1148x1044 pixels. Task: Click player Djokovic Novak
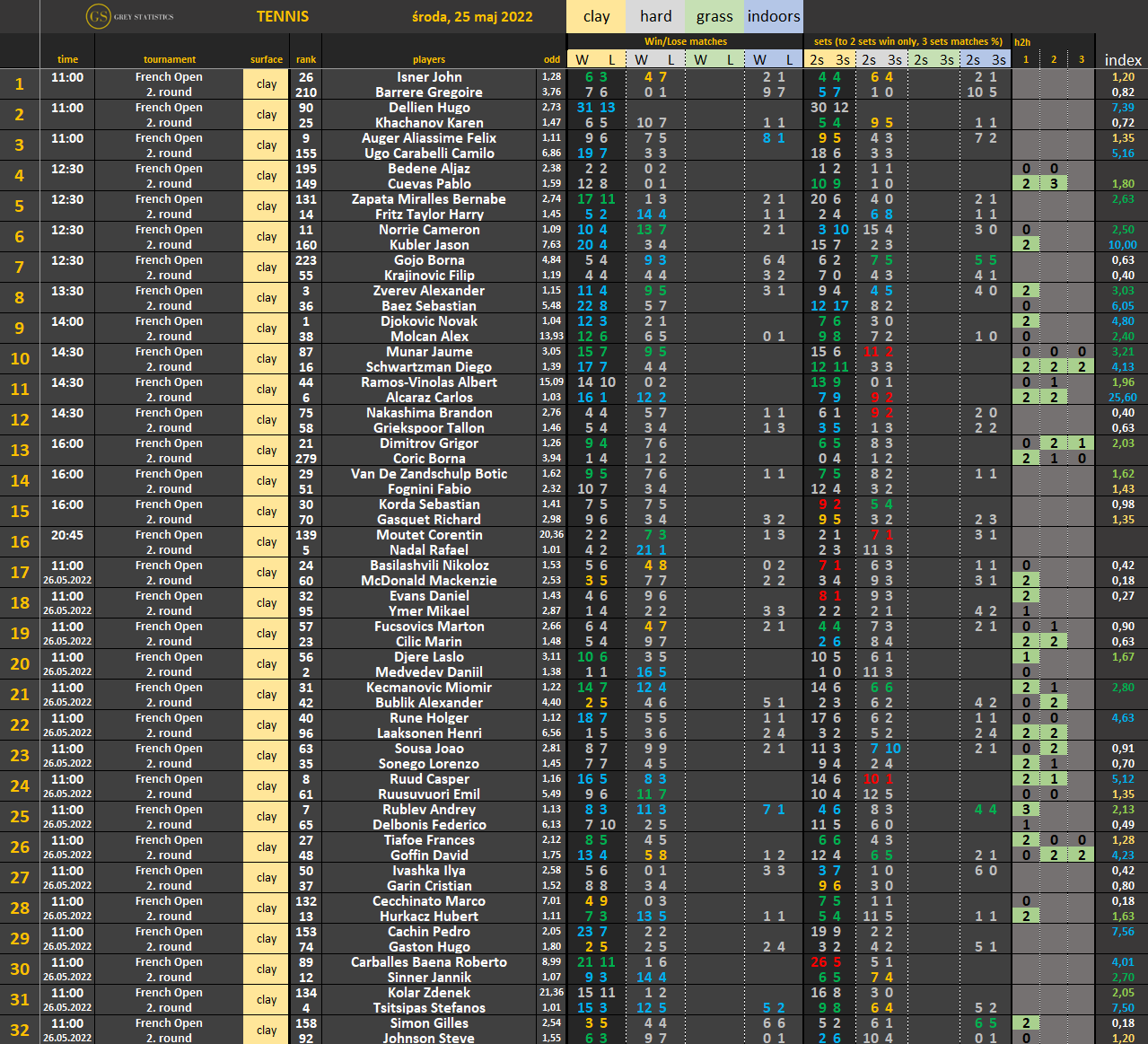(429, 321)
